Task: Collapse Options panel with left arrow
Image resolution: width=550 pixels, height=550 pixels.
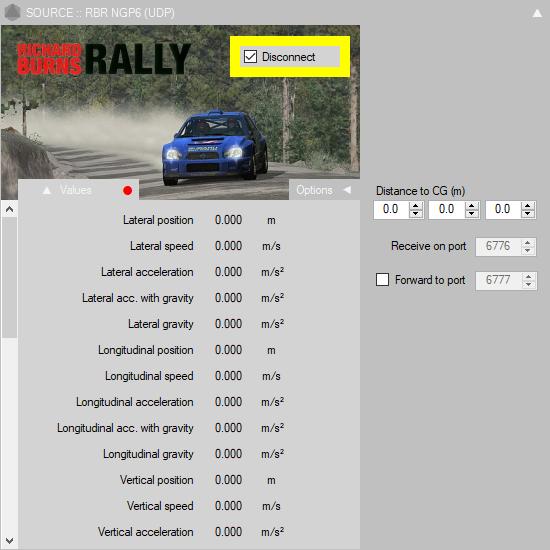Action: tap(347, 190)
